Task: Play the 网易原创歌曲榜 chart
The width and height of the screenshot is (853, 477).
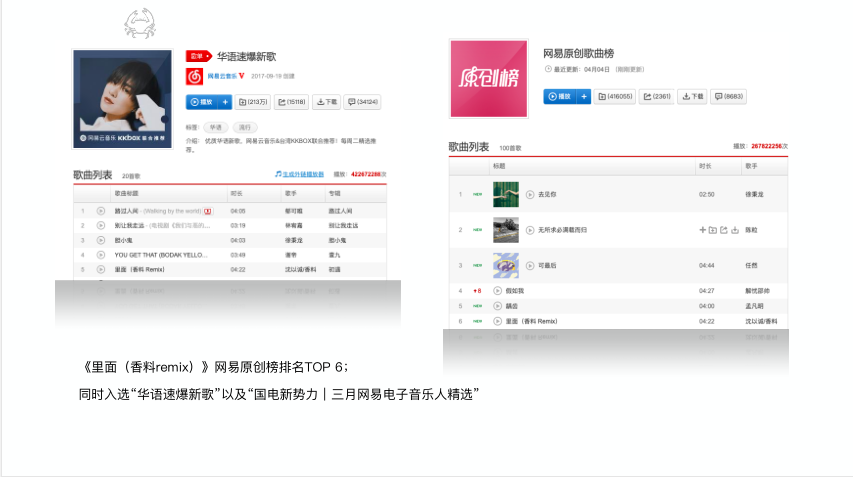Action: [560, 96]
